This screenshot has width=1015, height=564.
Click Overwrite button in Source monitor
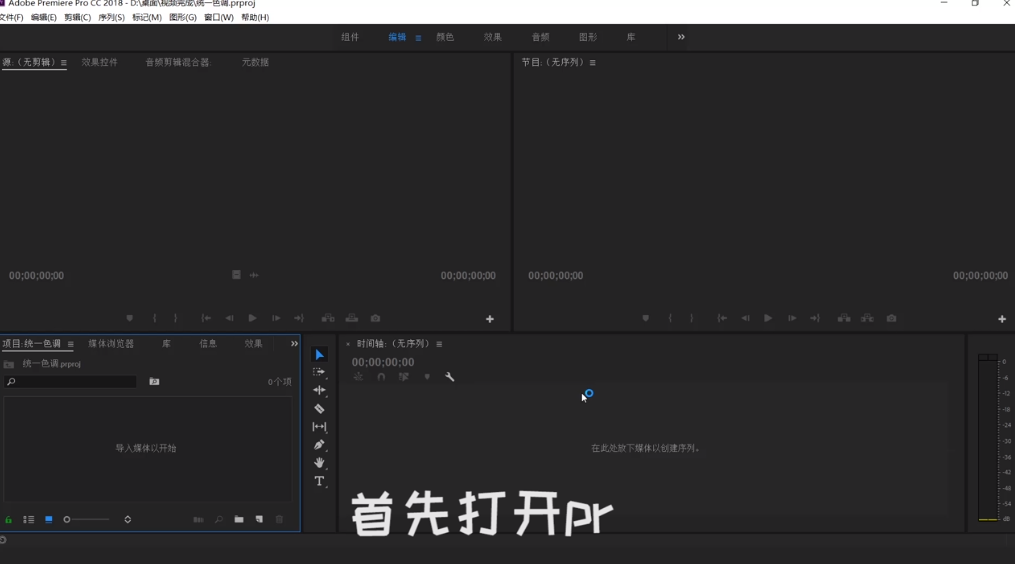(x=351, y=318)
